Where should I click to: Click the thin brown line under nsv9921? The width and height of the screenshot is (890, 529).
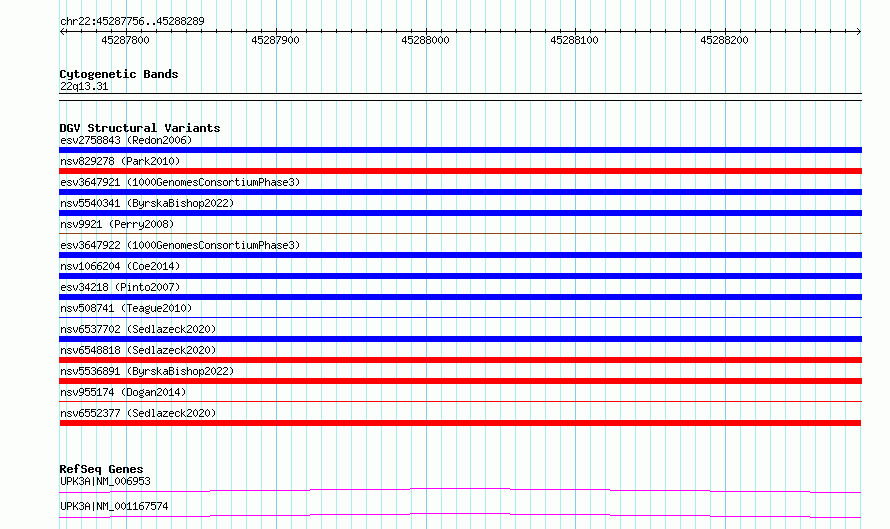point(460,233)
